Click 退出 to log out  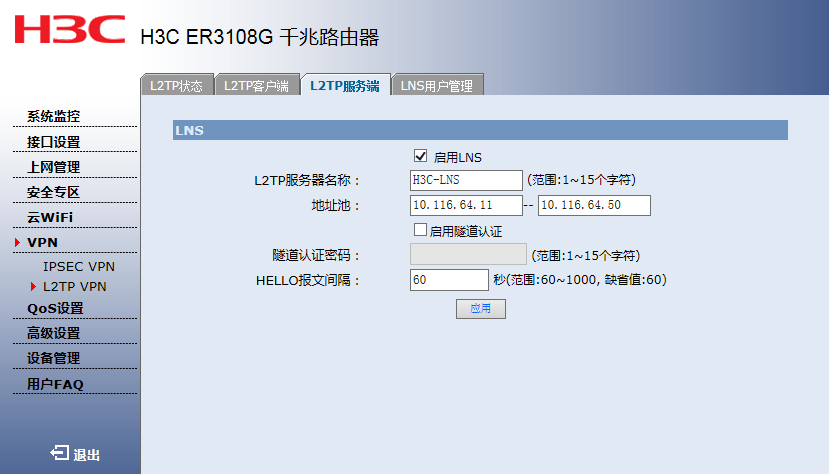click(86, 454)
